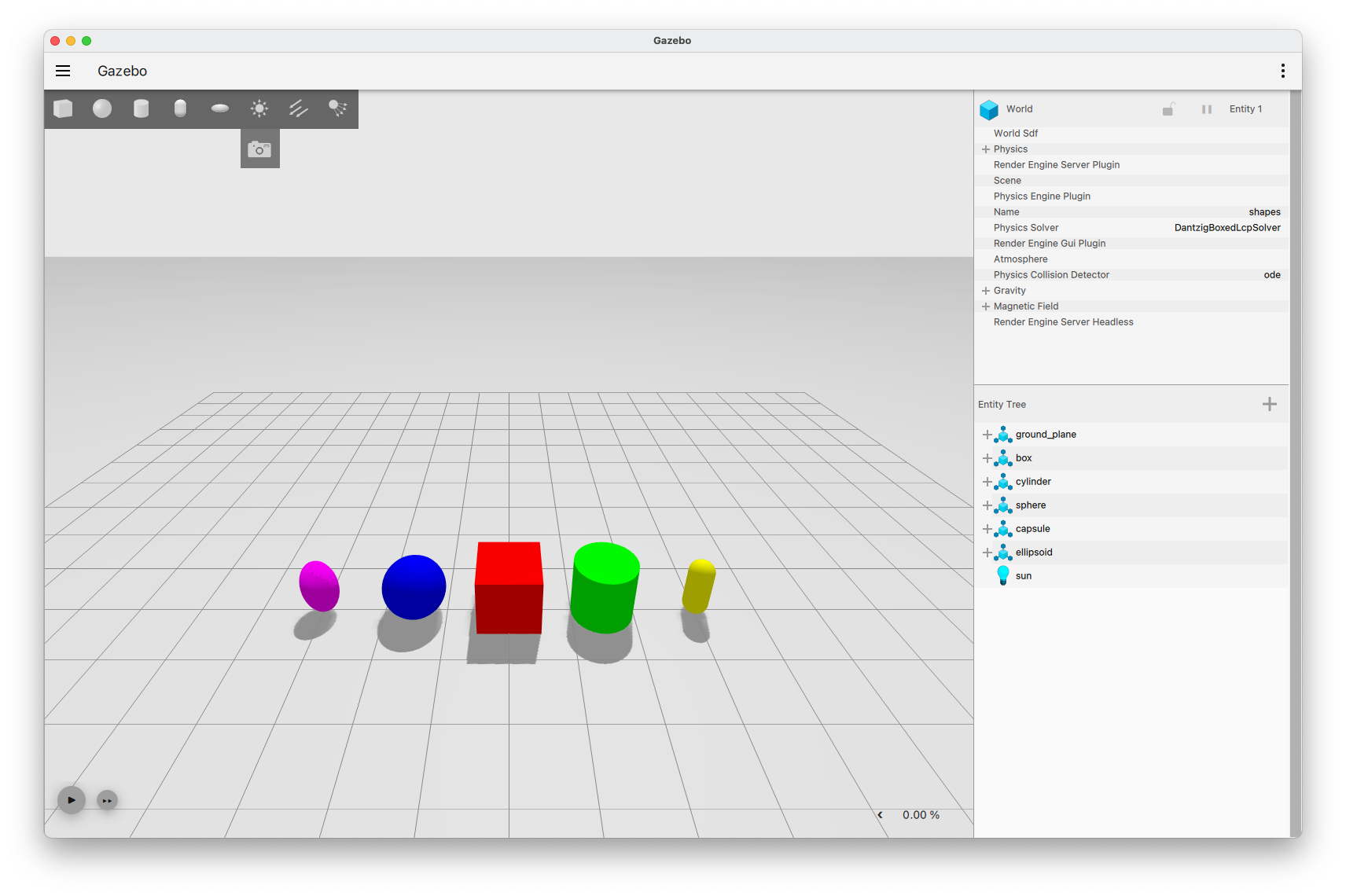Select the green cylinder in scene
1346x896 pixels.
tap(605, 587)
